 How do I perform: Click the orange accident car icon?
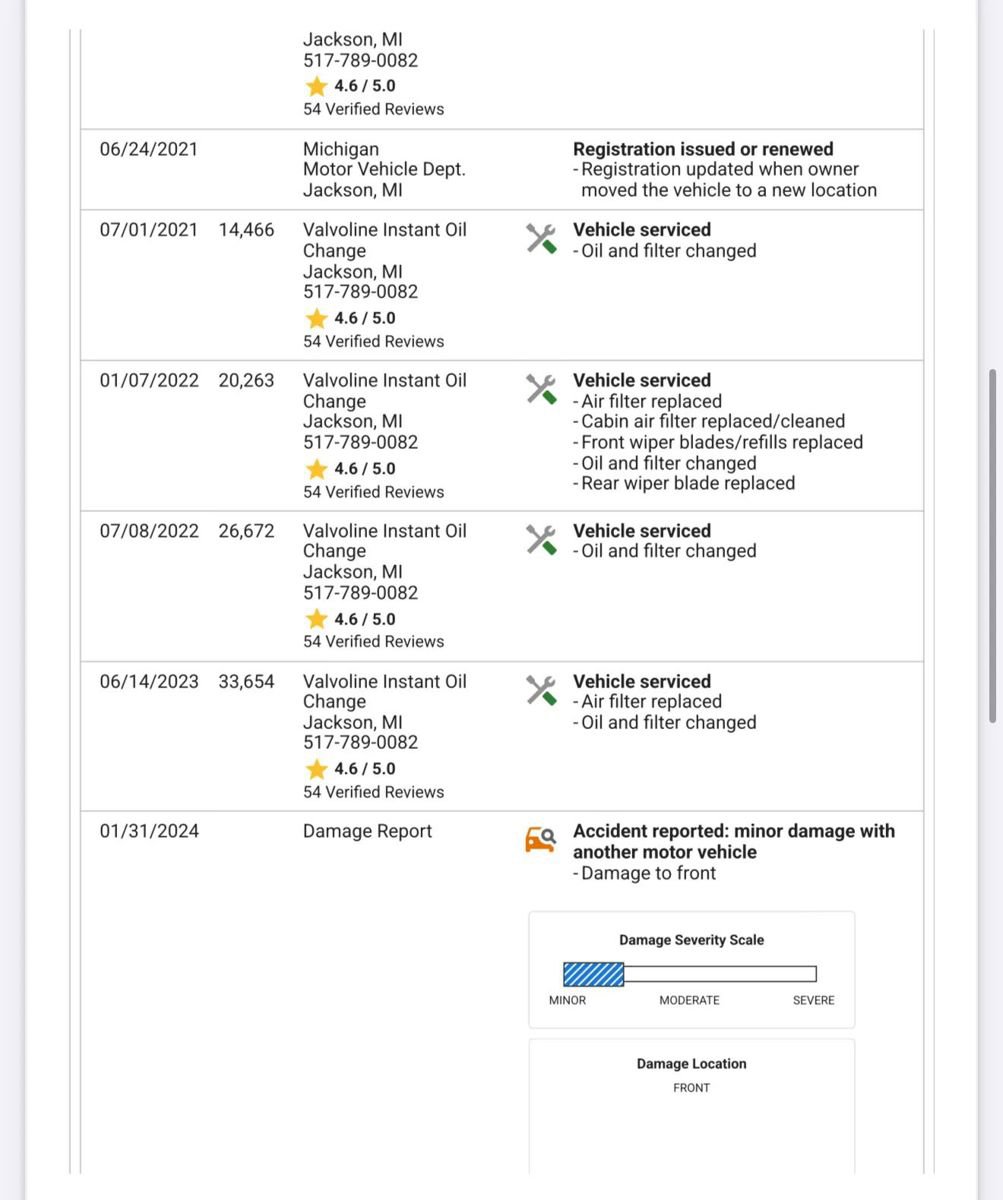point(540,840)
